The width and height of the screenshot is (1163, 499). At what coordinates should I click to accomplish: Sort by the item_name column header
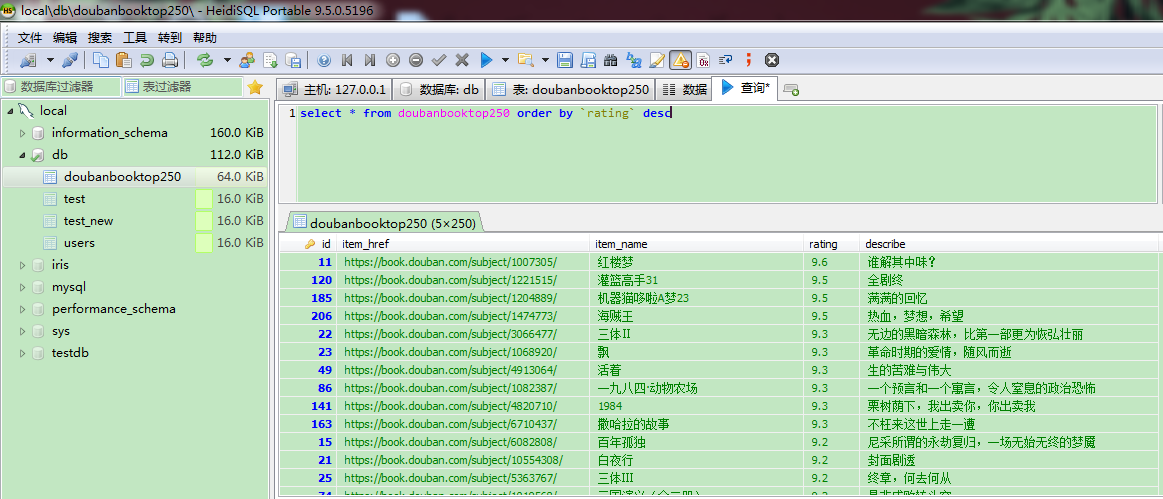(x=696, y=244)
